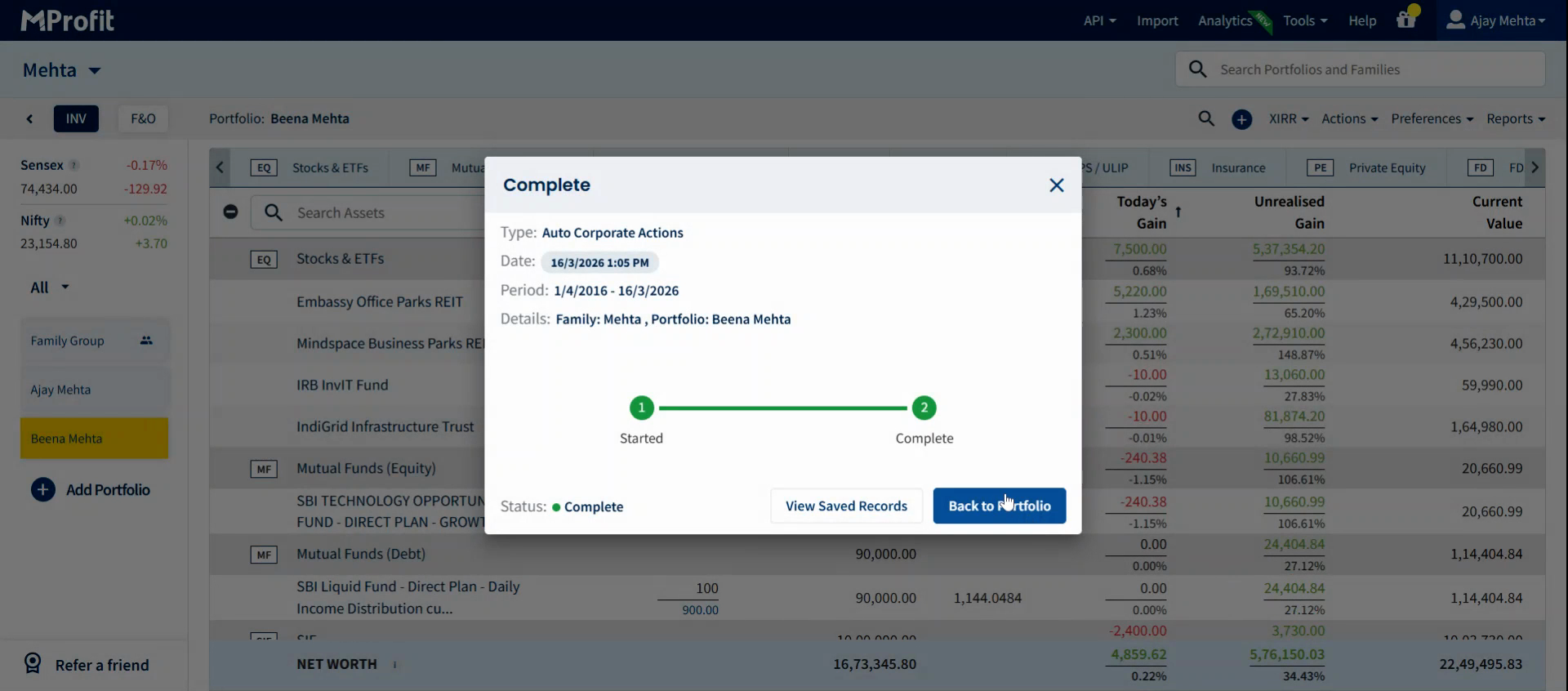
Task: Click the Sensex info icon
Action: (74, 165)
